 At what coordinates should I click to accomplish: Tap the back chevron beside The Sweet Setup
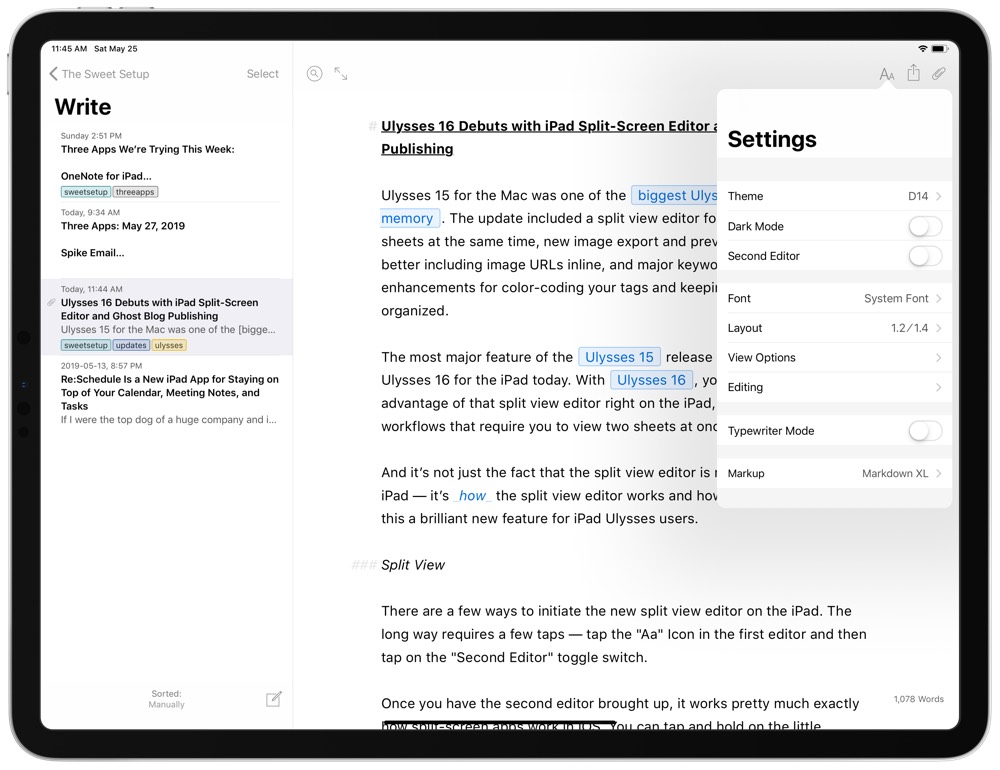pyautogui.click(x=53, y=74)
